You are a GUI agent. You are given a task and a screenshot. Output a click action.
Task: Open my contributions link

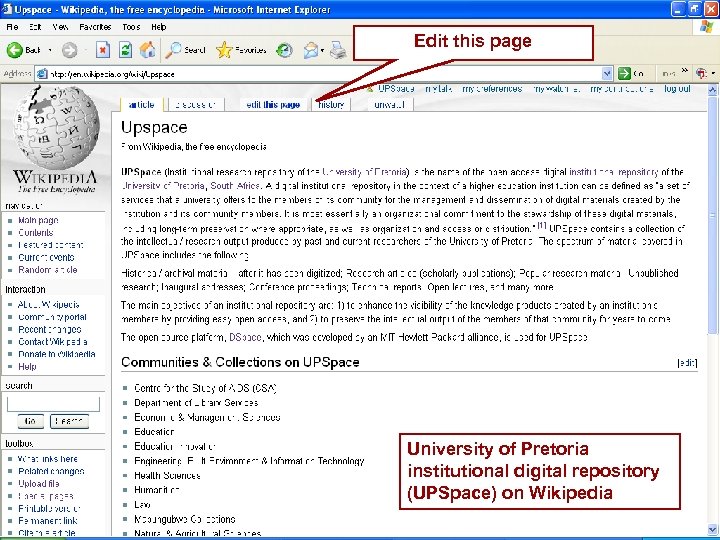[622, 89]
